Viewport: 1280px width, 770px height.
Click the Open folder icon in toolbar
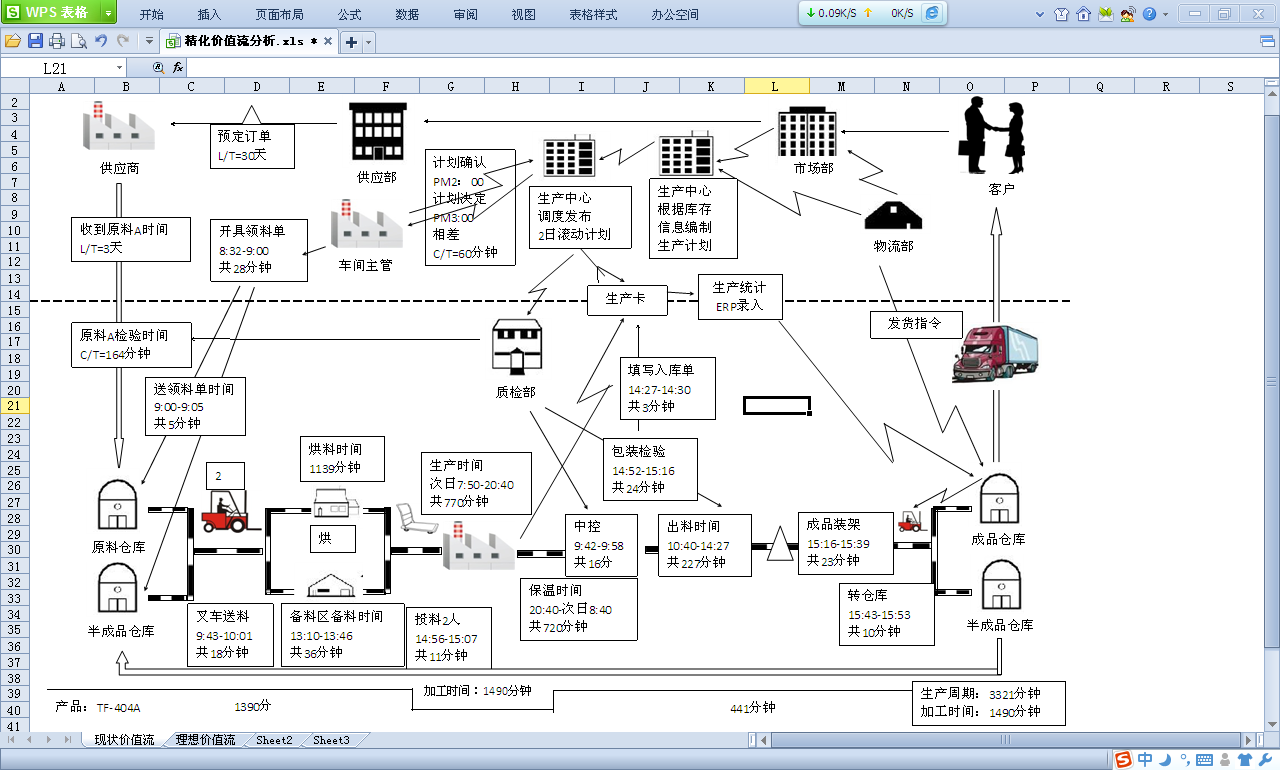pyautogui.click(x=13, y=41)
